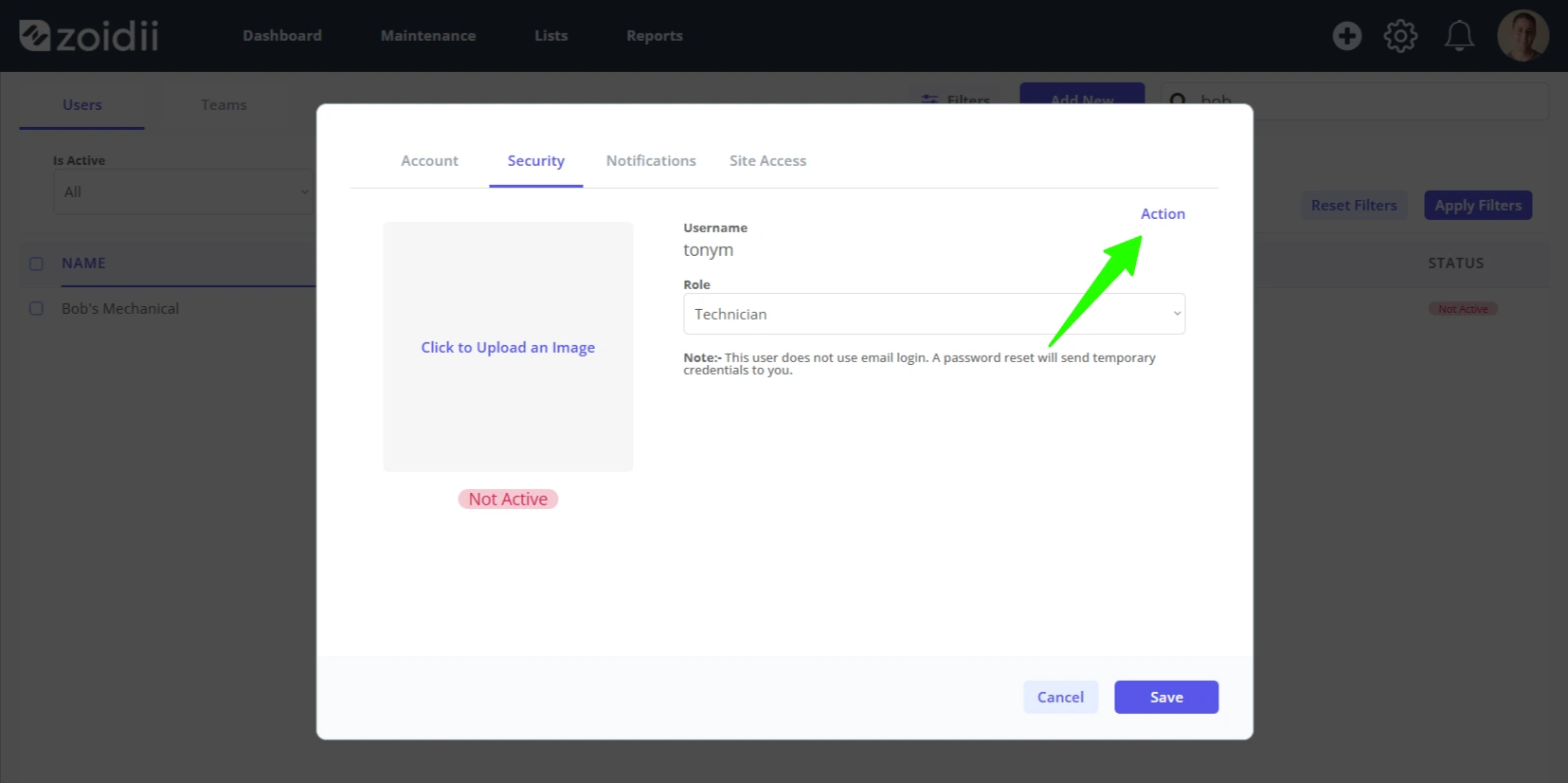Viewport: 1568px width, 783px height.
Task: Click the Reset Filters button
Action: [1354, 206]
